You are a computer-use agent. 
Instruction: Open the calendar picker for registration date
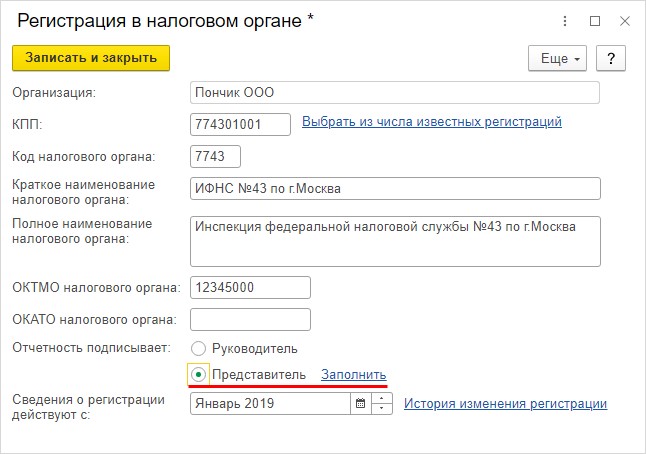[x=360, y=403]
